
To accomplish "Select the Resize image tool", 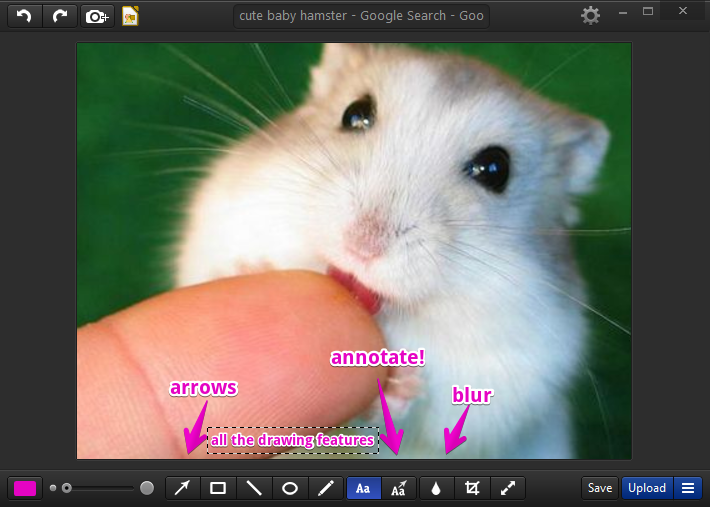I will tap(508, 488).
